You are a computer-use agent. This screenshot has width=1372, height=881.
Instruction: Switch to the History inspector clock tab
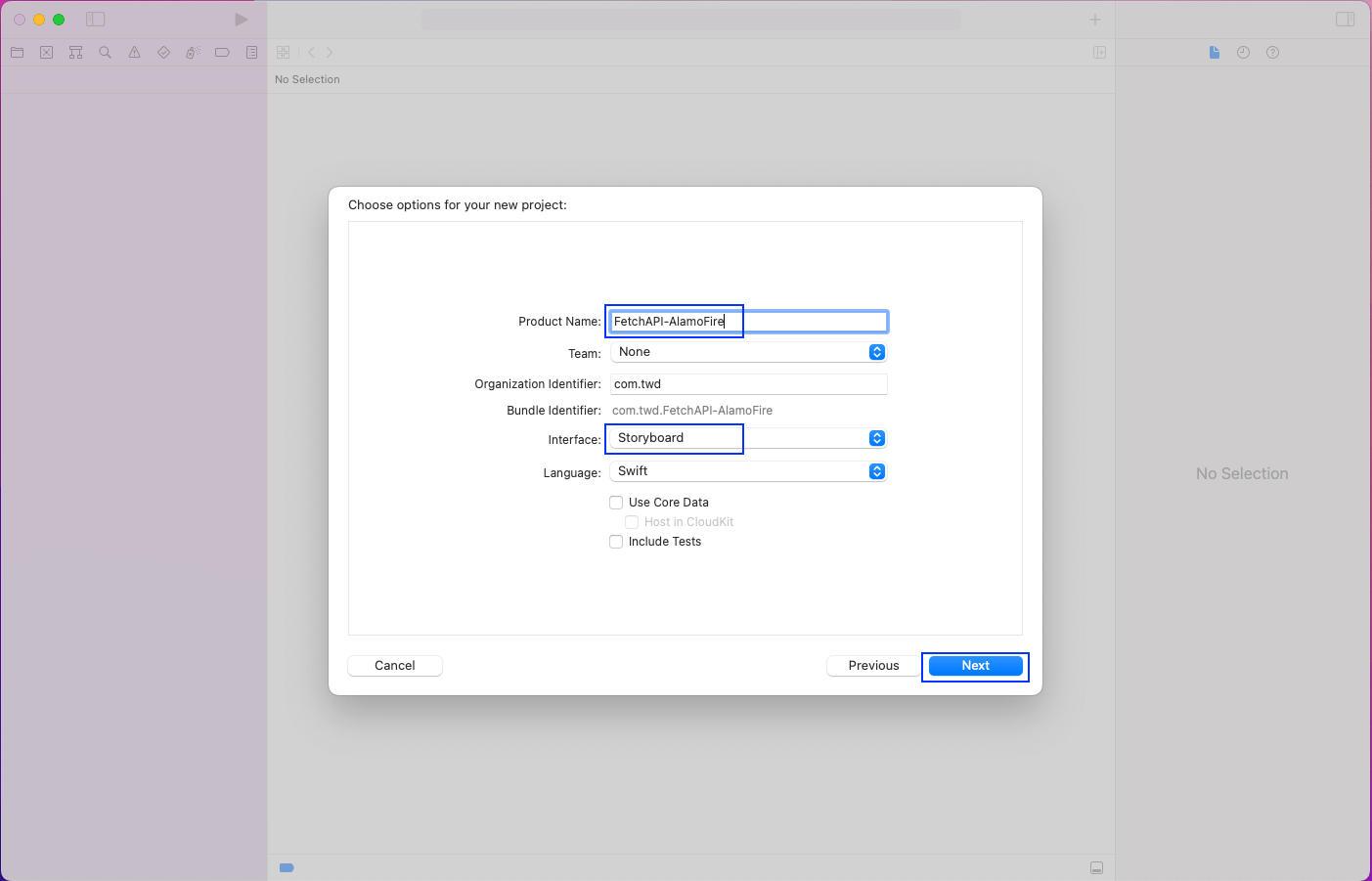1243,53
